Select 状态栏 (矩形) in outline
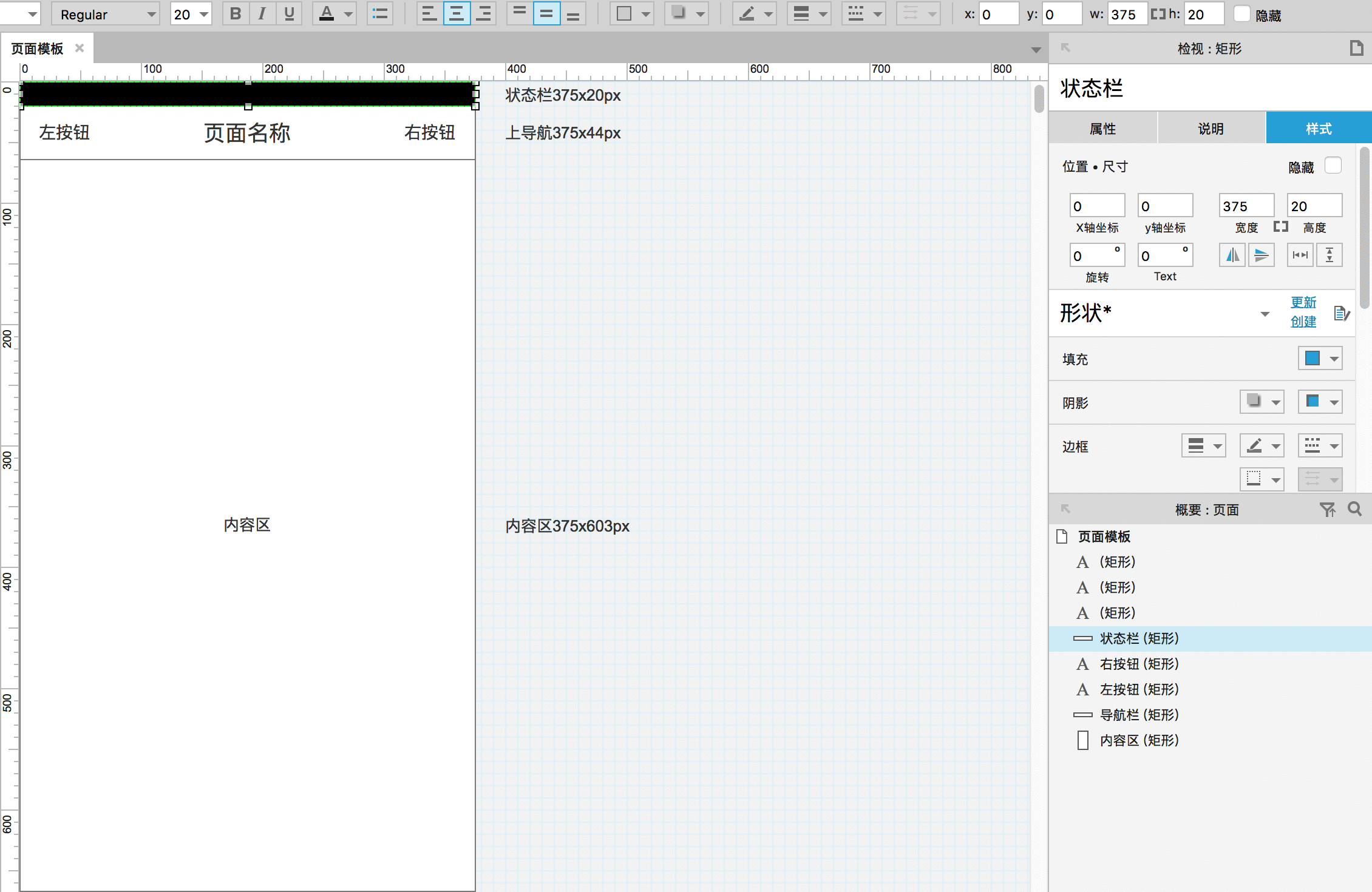1372x892 pixels. (x=1211, y=638)
